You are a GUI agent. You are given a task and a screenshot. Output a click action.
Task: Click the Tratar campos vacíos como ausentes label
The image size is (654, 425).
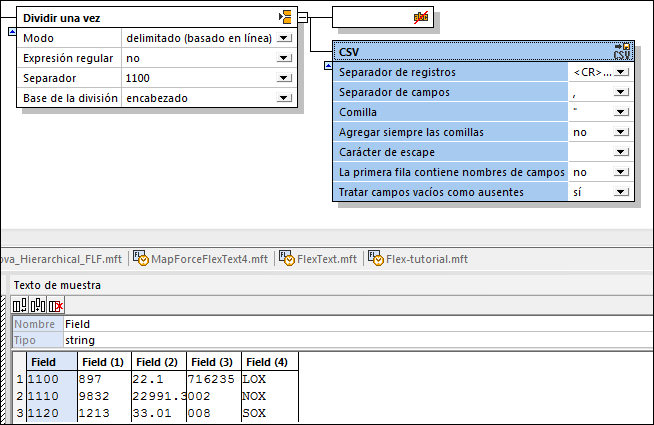click(x=431, y=192)
